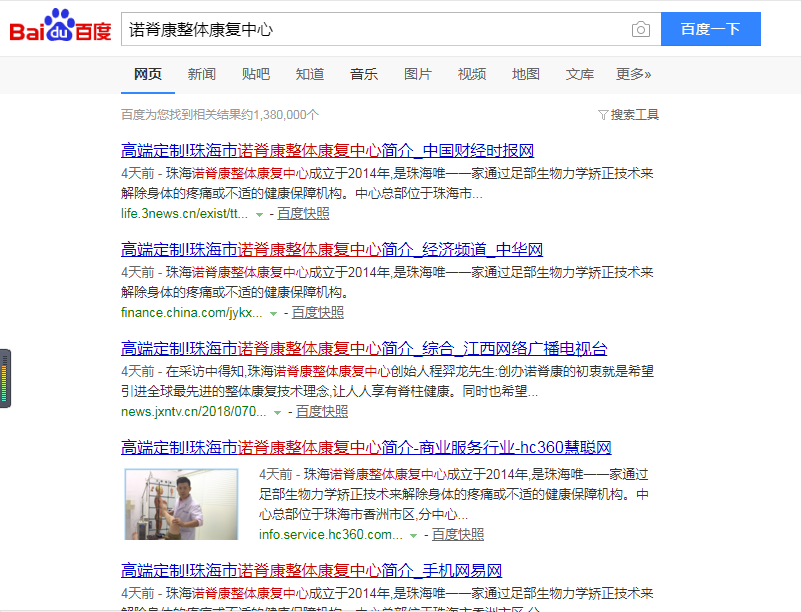Image resolution: width=801 pixels, height=612 pixels.
Task: Open the 音乐 tab
Action: (x=364, y=75)
